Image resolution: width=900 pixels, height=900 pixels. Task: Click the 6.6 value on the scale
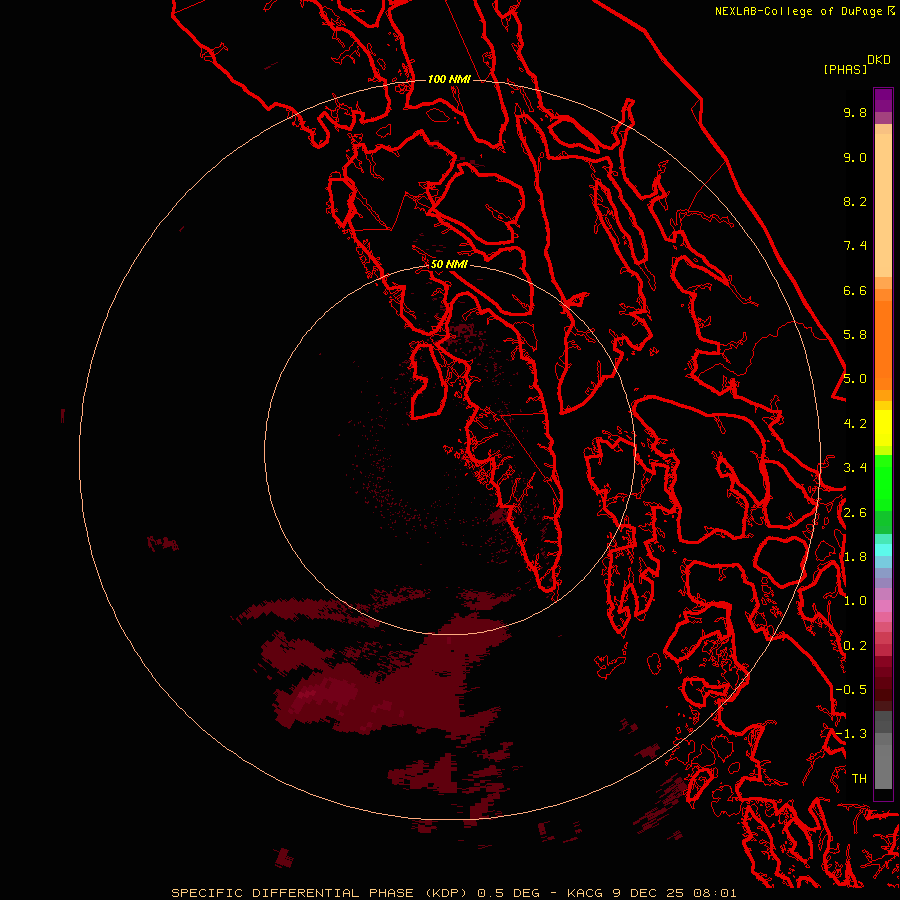coord(855,290)
